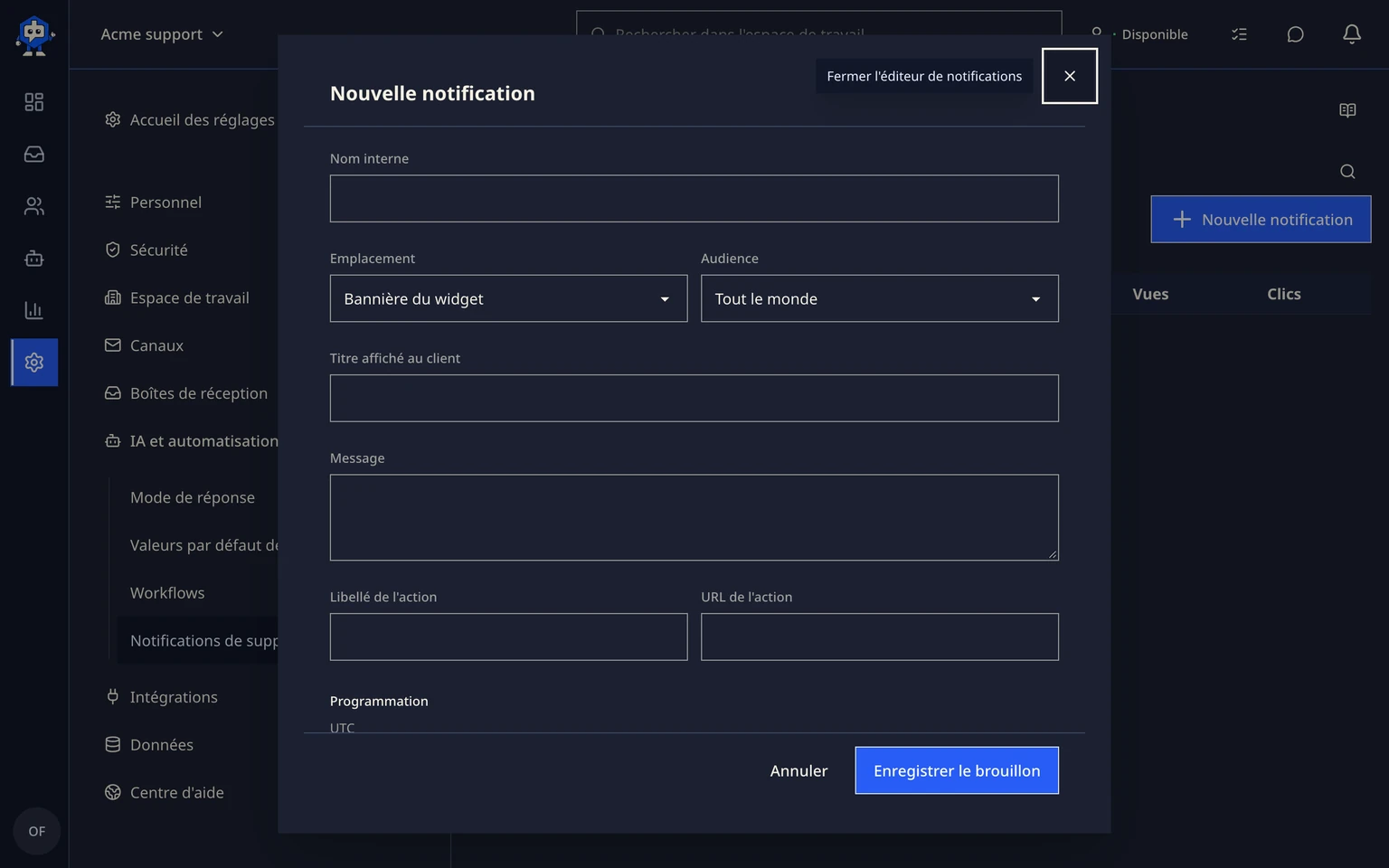Image resolution: width=1389 pixels, height=868 pixels.
Task: Select the Workflows submenu item
Action: coord(167,593)
